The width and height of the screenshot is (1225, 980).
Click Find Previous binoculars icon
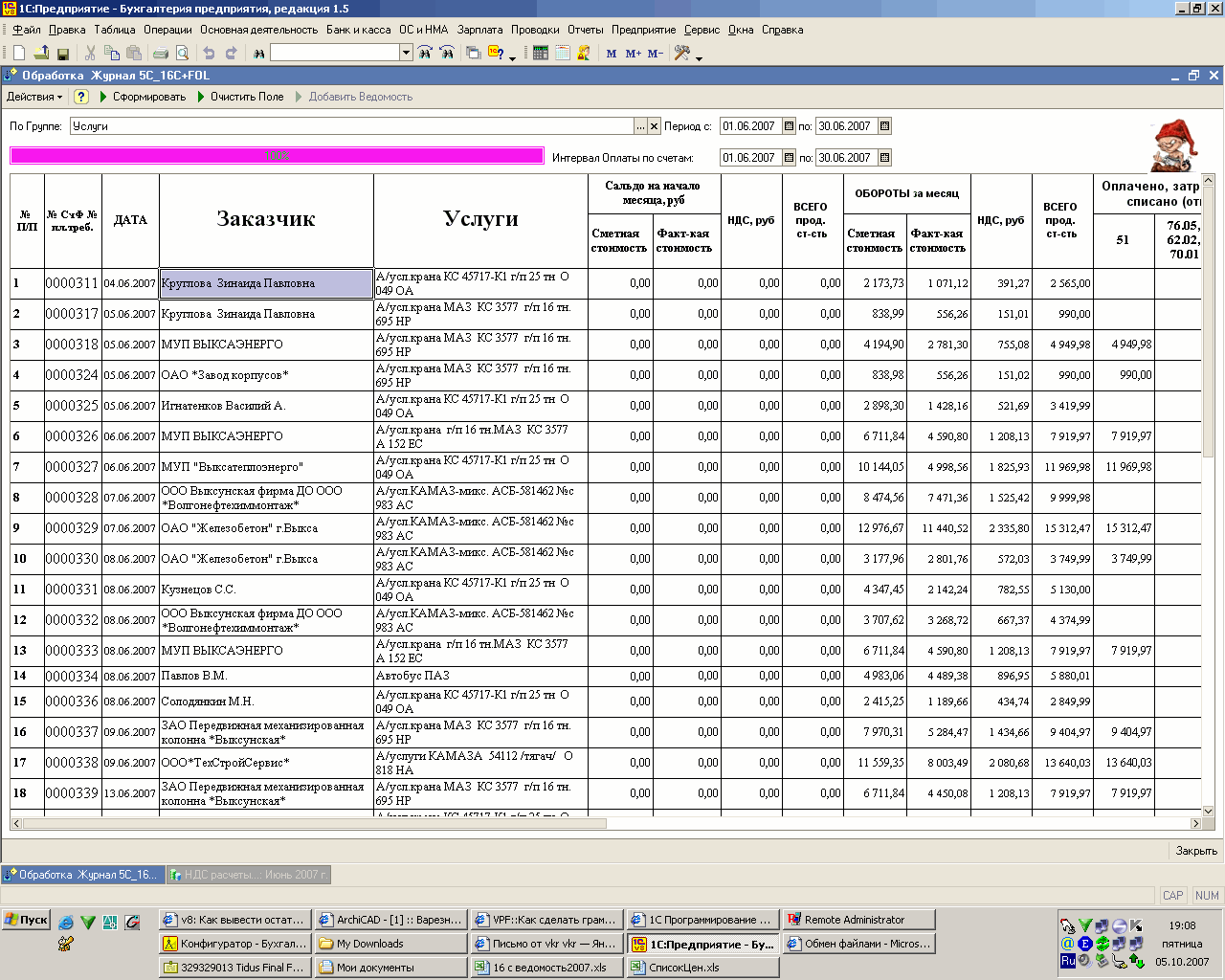447,54
